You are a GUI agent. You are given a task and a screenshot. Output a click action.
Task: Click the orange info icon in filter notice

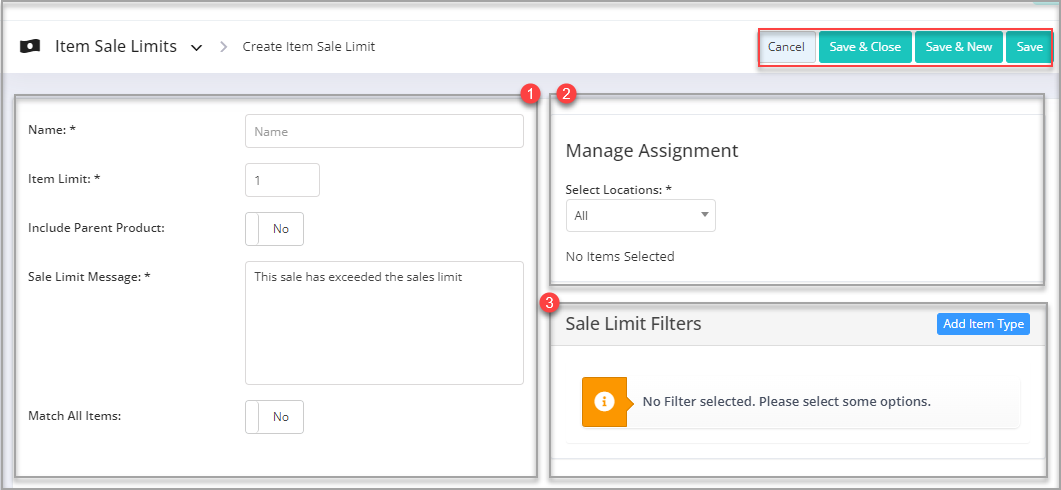click(604, 401)
